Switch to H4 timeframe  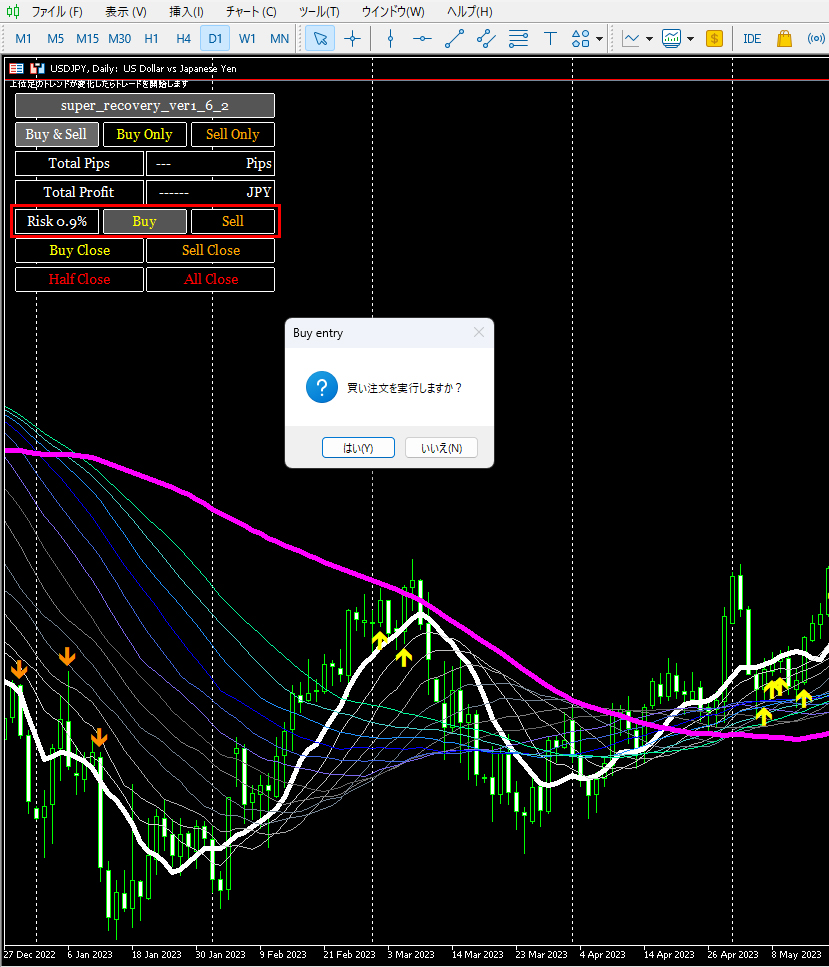pyautogui.click(x=183, y=39)
